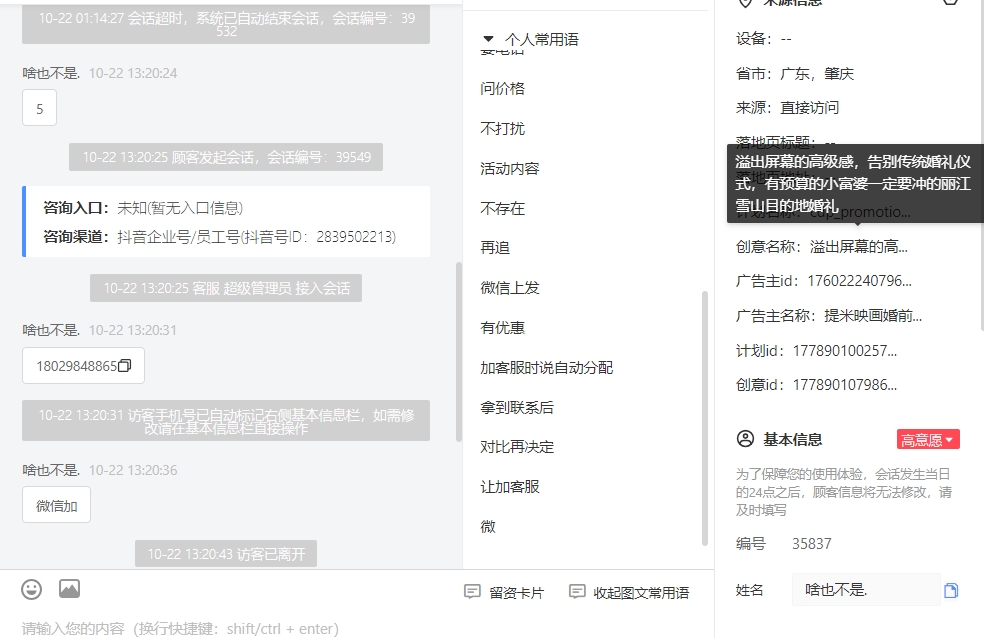This screenshot has width=984, height=638.
Task: Click the 基本信息 person icon
Action: click(x=745, y=439)
